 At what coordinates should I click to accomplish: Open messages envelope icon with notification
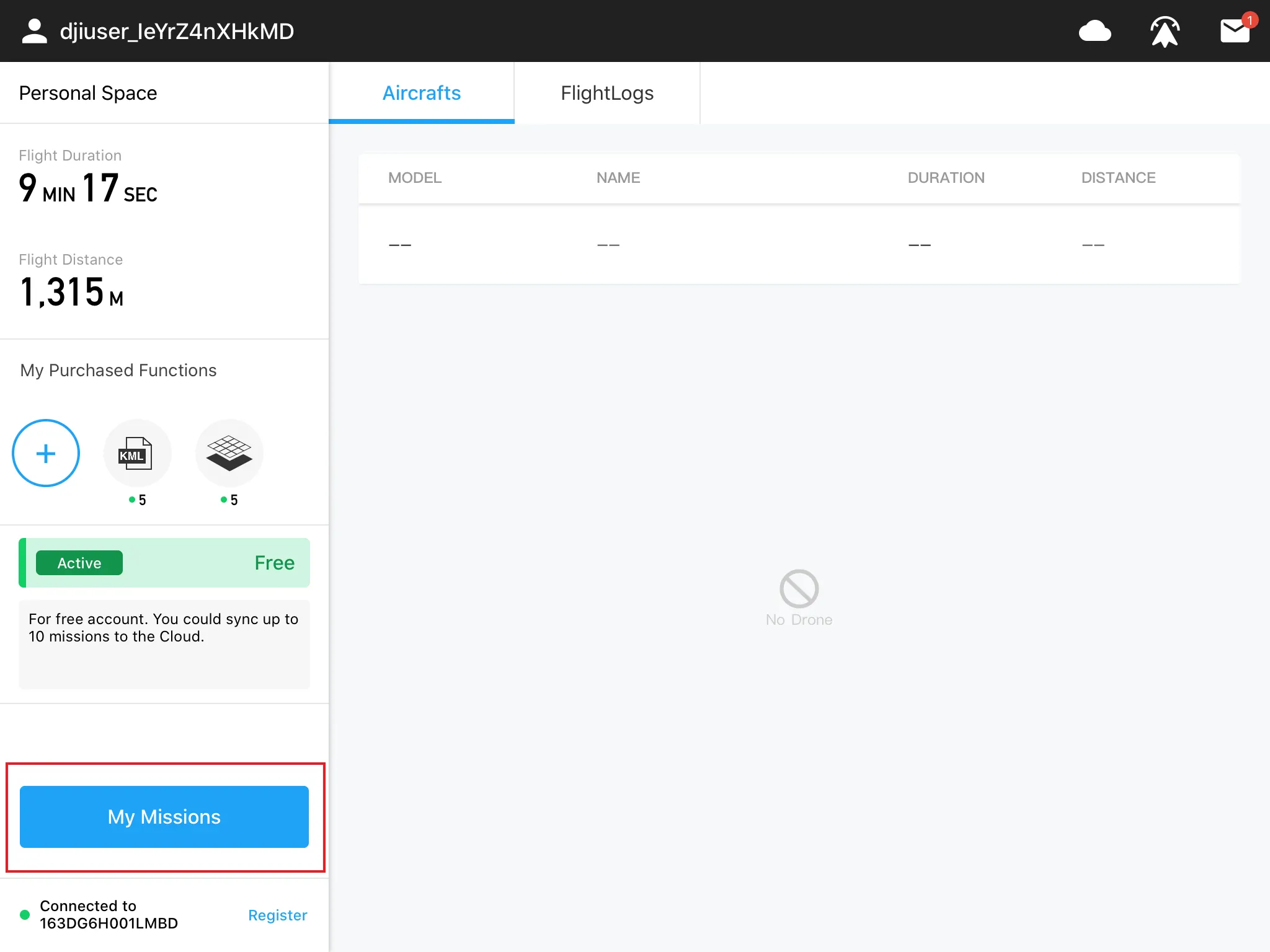pyautogui.click(x=1235, y=30)
